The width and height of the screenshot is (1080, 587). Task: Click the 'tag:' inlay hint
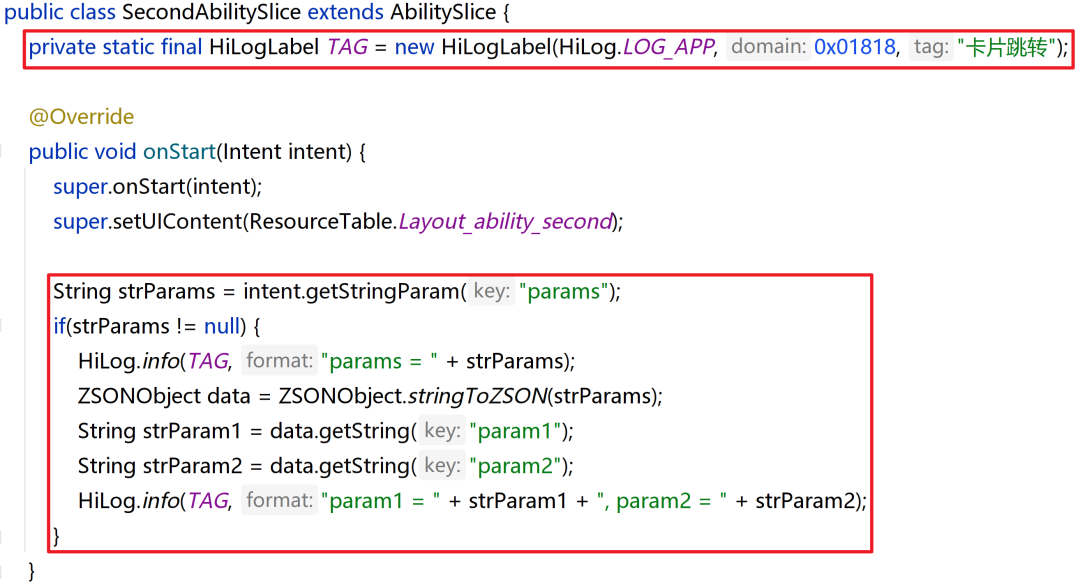click(x=930, y=47)
